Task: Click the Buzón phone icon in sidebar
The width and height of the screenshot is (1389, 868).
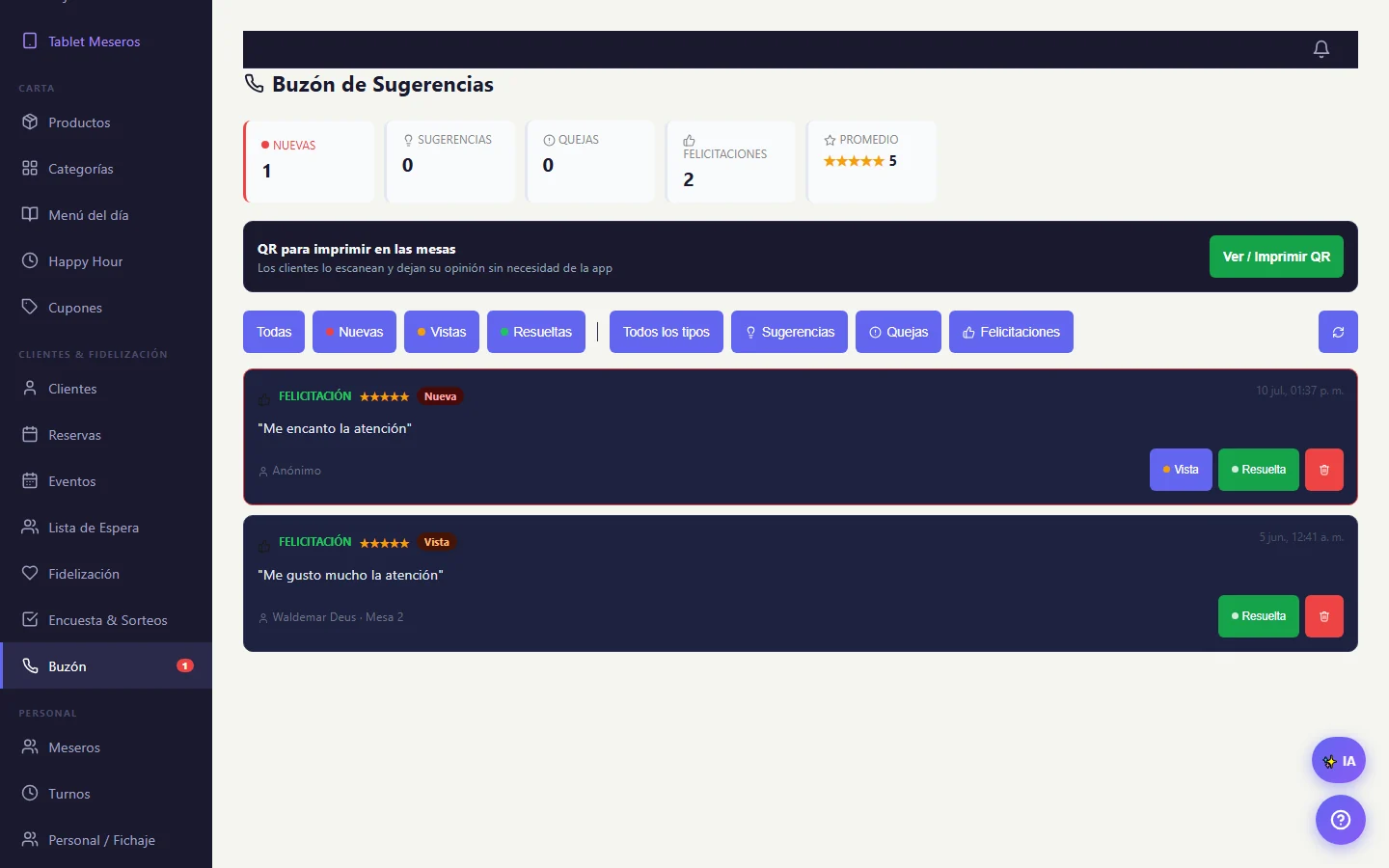Action: coord(30,666)
